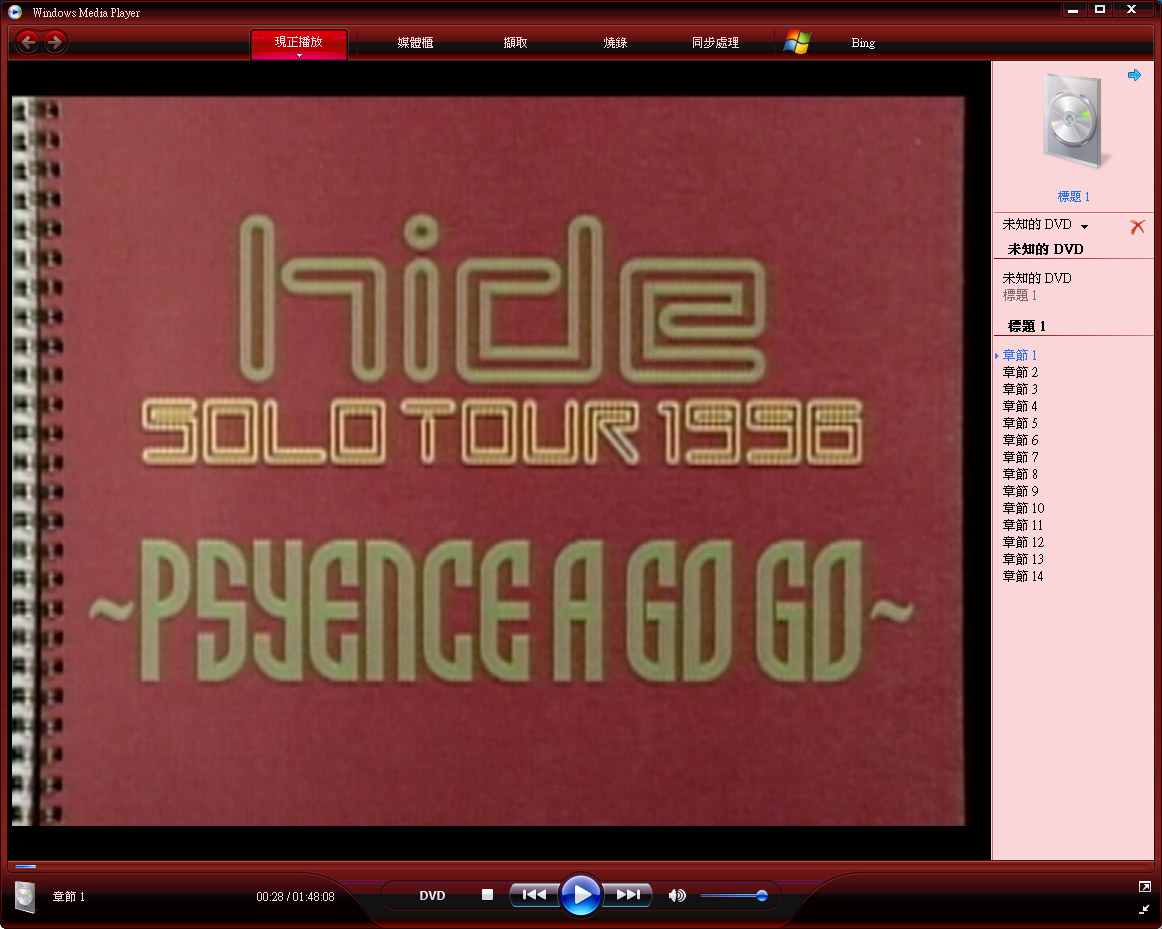
Task: Click the disc icon next to 章節 1 in the bottom bar
Action: [25, 896]
